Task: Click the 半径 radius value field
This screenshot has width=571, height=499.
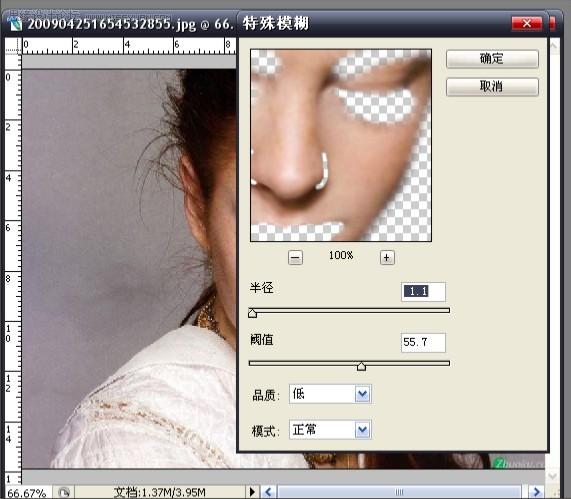Action: [x=423, y=291]
